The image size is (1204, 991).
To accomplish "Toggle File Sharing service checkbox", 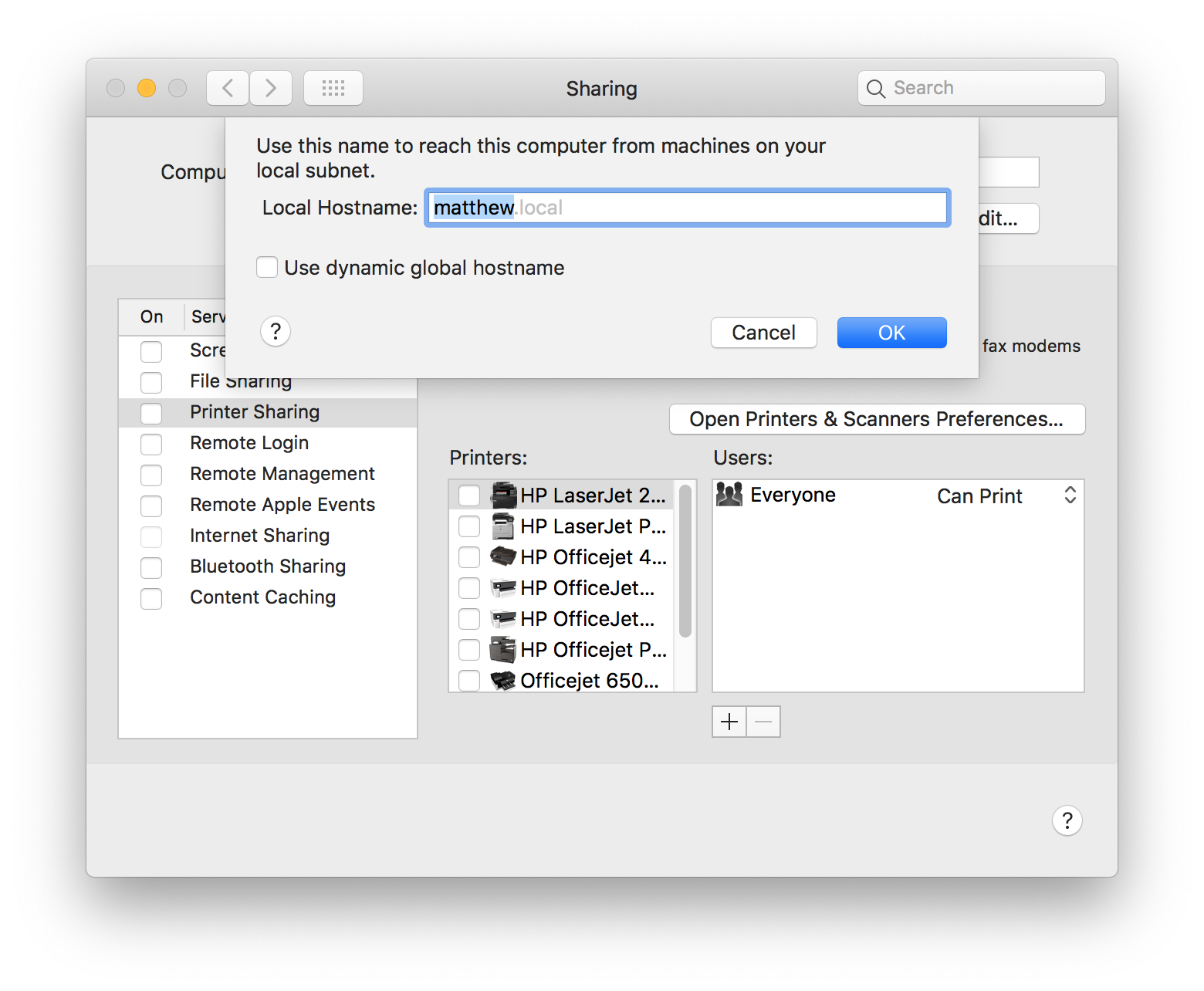I will point(151,382).
